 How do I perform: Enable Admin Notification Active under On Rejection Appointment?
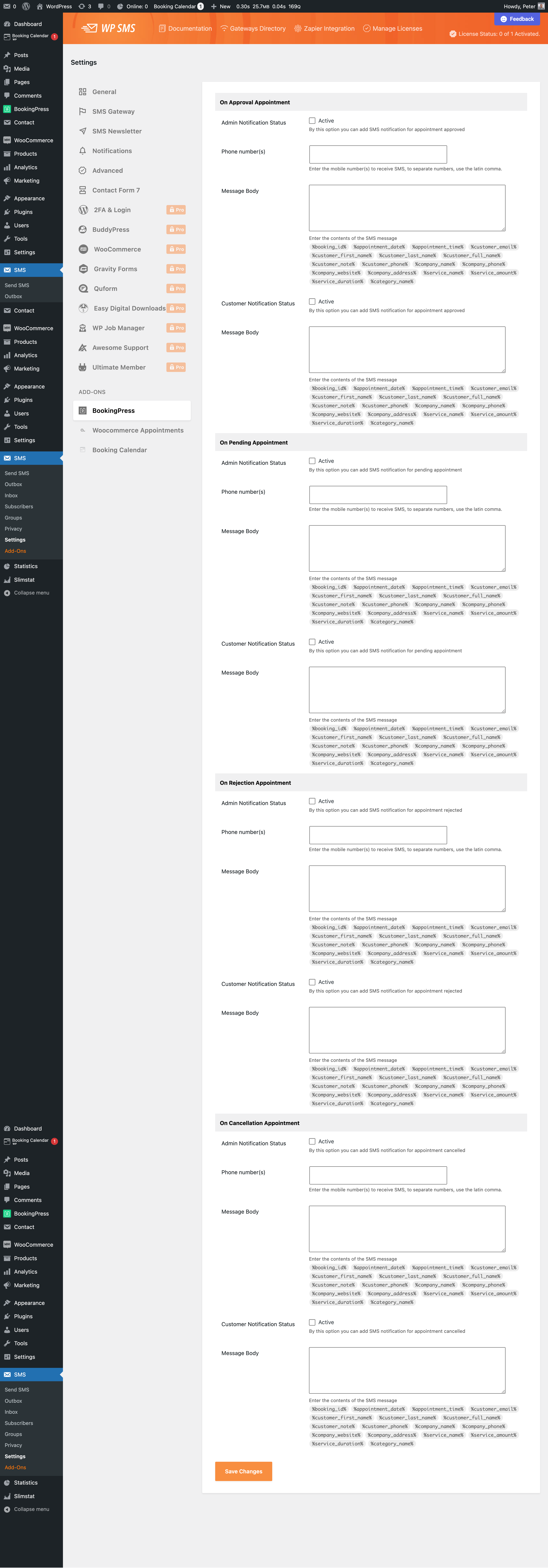(x=312, y=801)
